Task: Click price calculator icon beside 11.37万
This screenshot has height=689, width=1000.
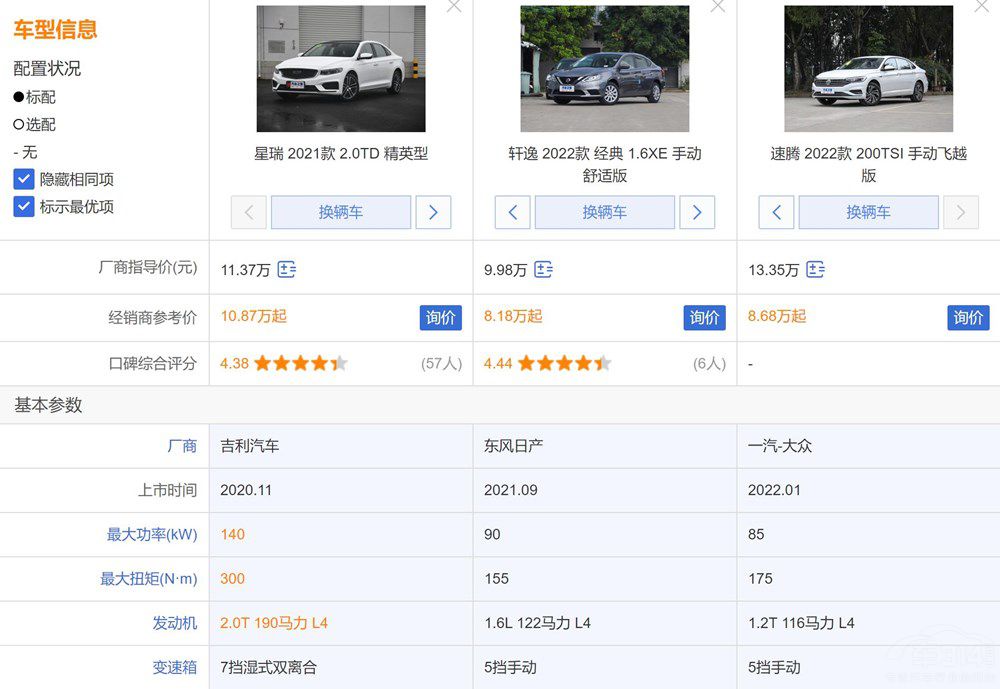Action: click(286, 270)
